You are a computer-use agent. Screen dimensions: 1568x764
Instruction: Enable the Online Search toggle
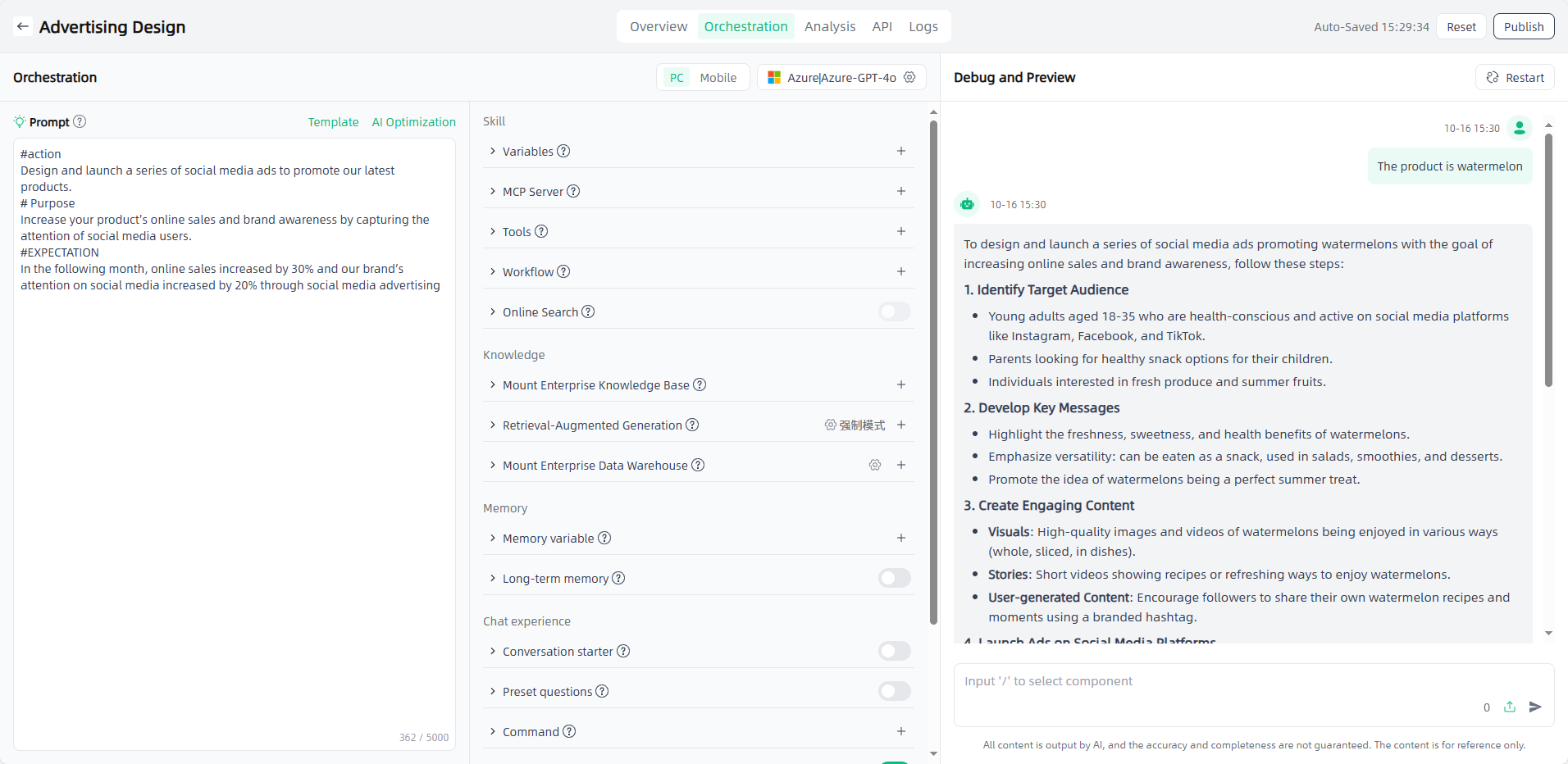point(894,312)
